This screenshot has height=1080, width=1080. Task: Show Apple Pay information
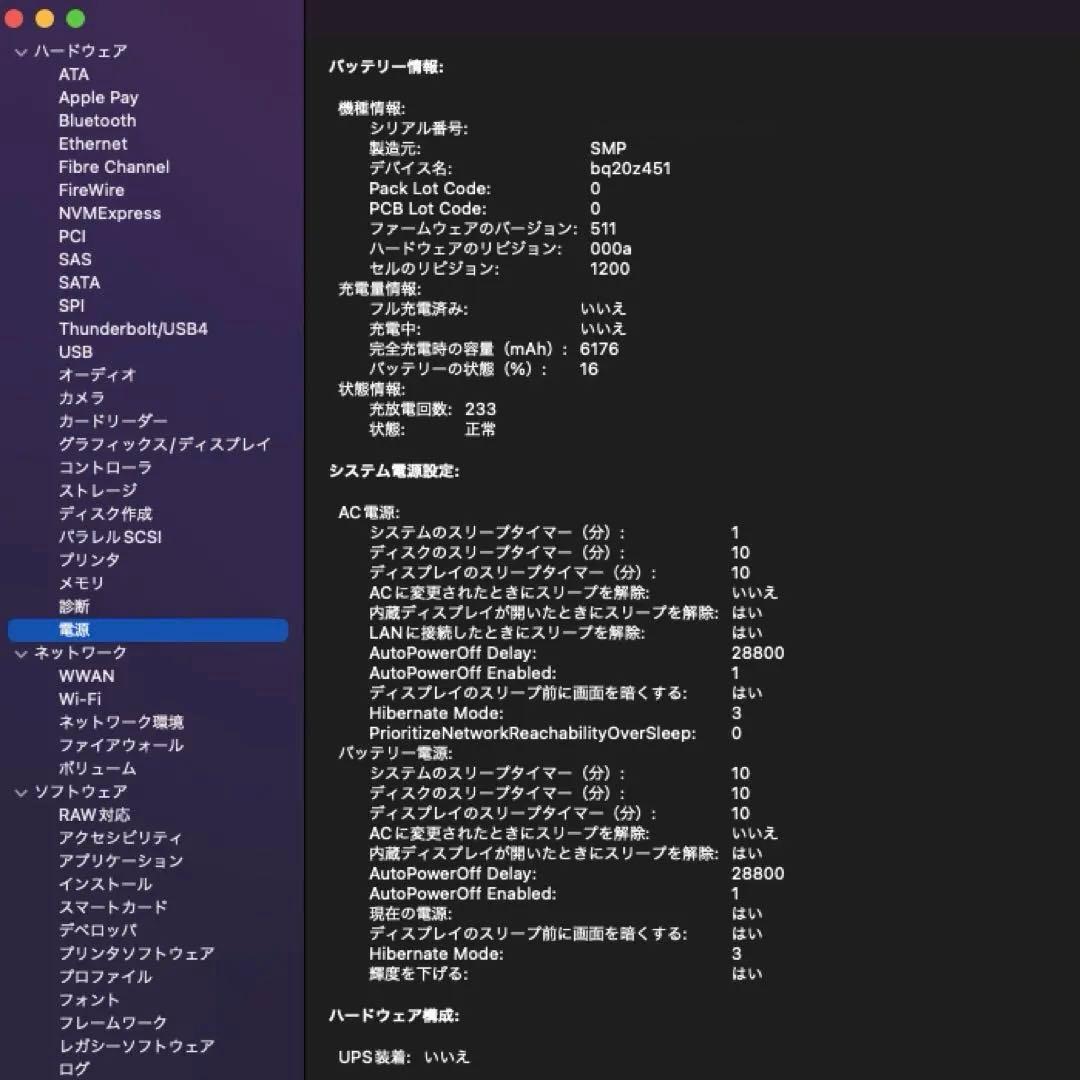pos(98,97)
